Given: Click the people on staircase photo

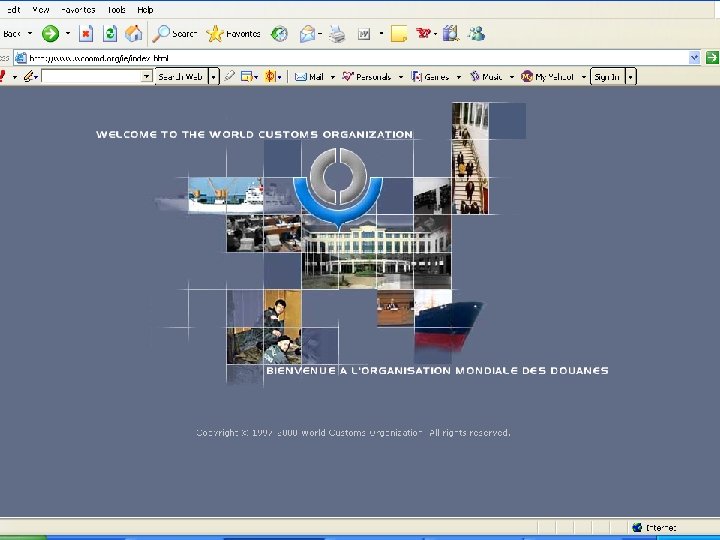Looking at the screenshot, I should 470,158.
